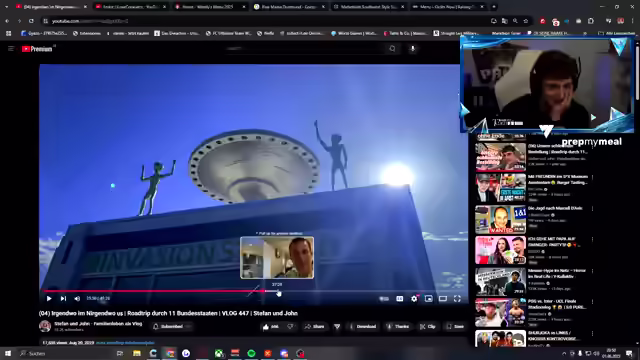The width and height of the screenshot is (640, 360).
Task: Click the Save button under the video
Action: [455, 327]
